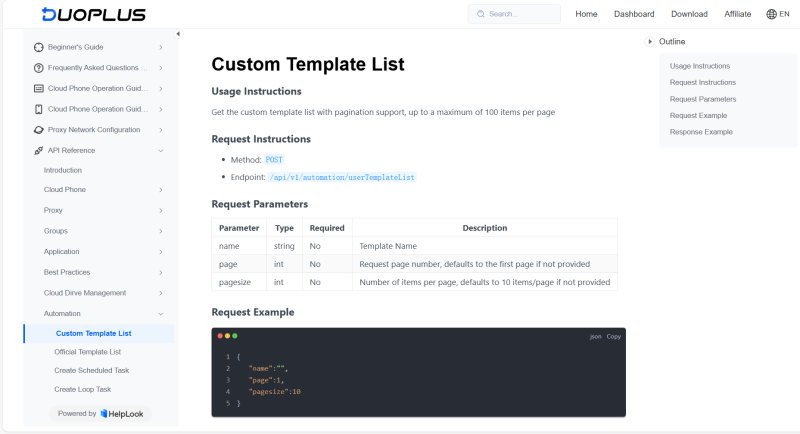The image size is (800, 434).
Task: Open the Dashboard menu item
Action: (x=634, y=14)
